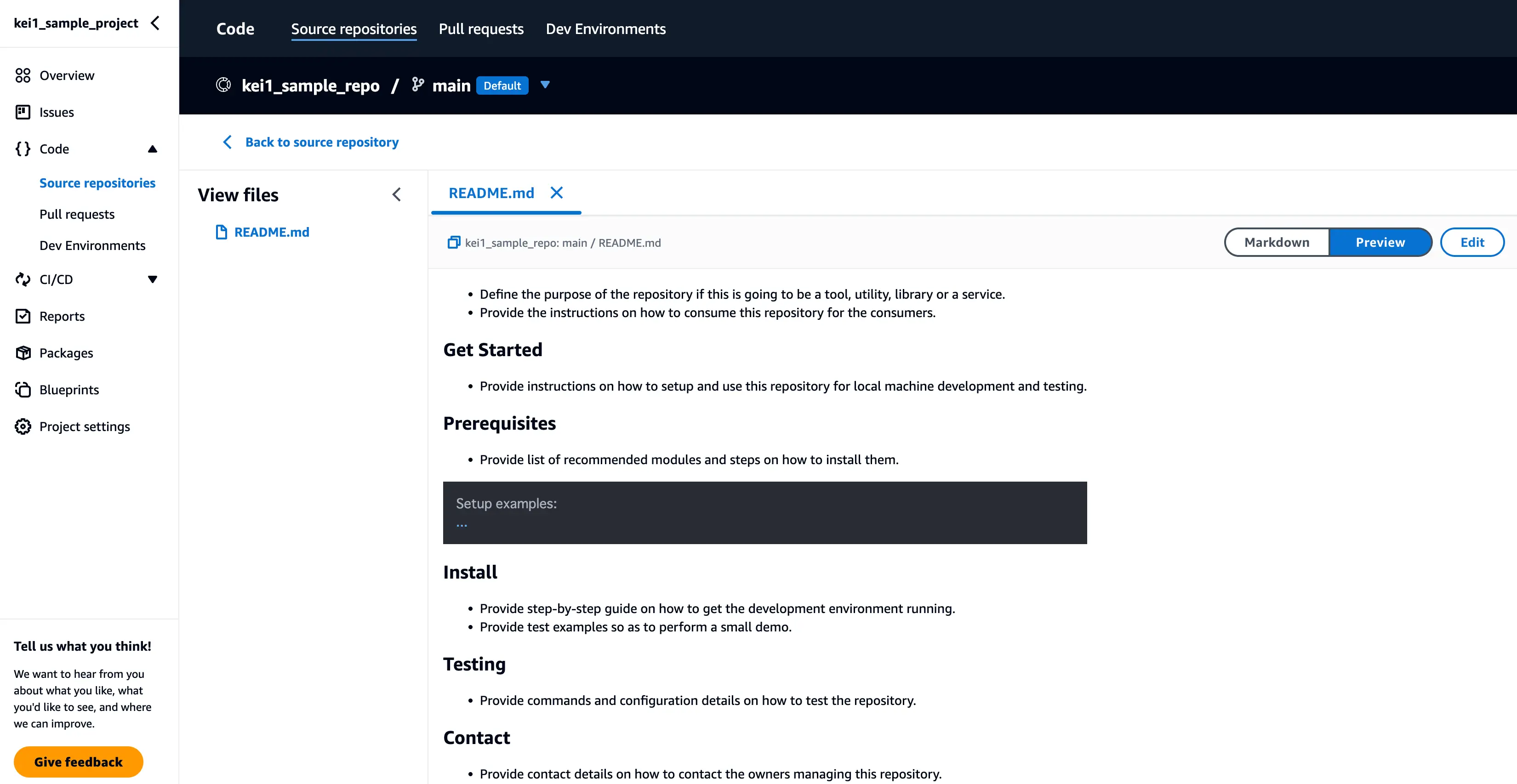Open the branch selector dropdown arrow
The image size is (1517, 784).
pyautogui.click(x=545, y=85)
